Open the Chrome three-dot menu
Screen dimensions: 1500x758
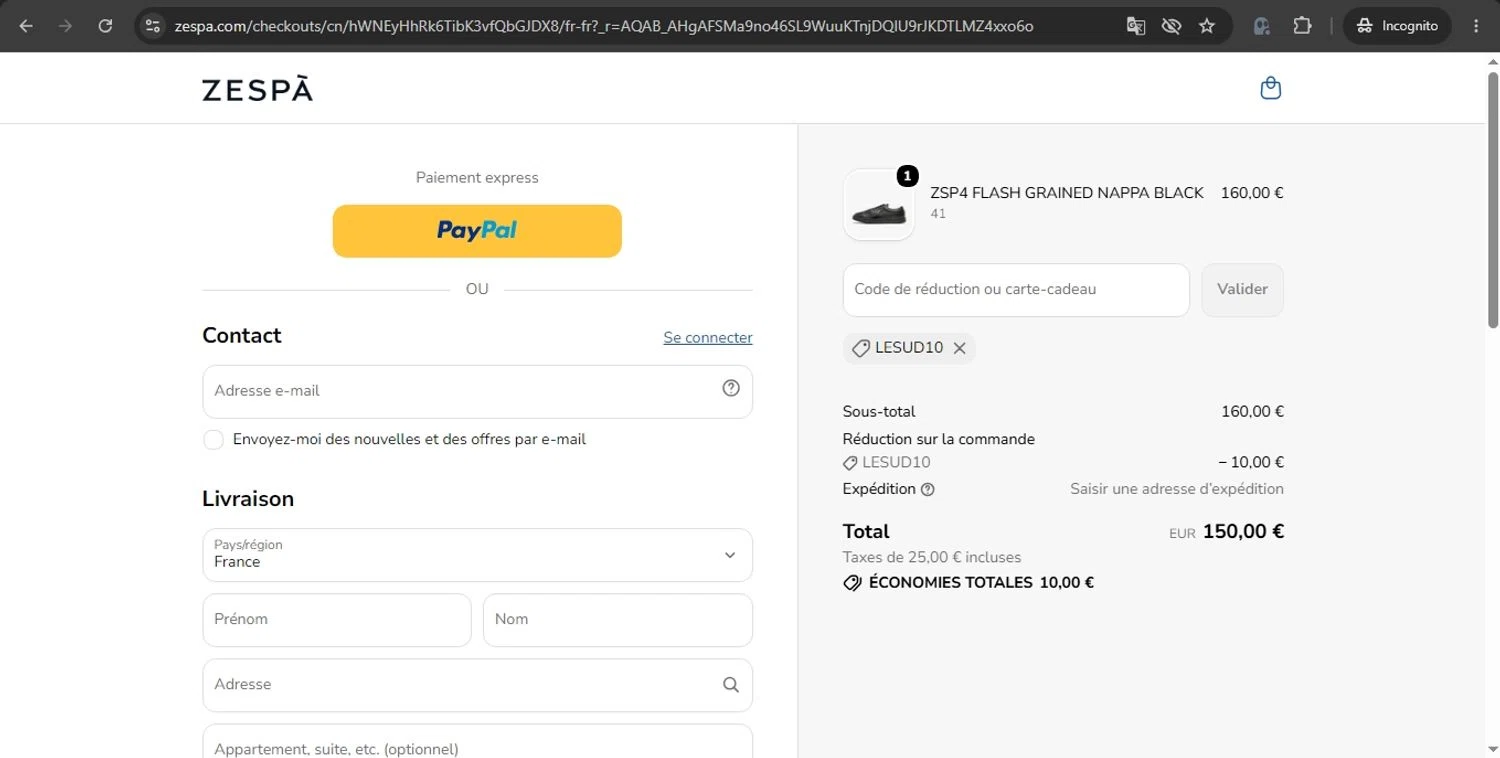[1476, 26]
